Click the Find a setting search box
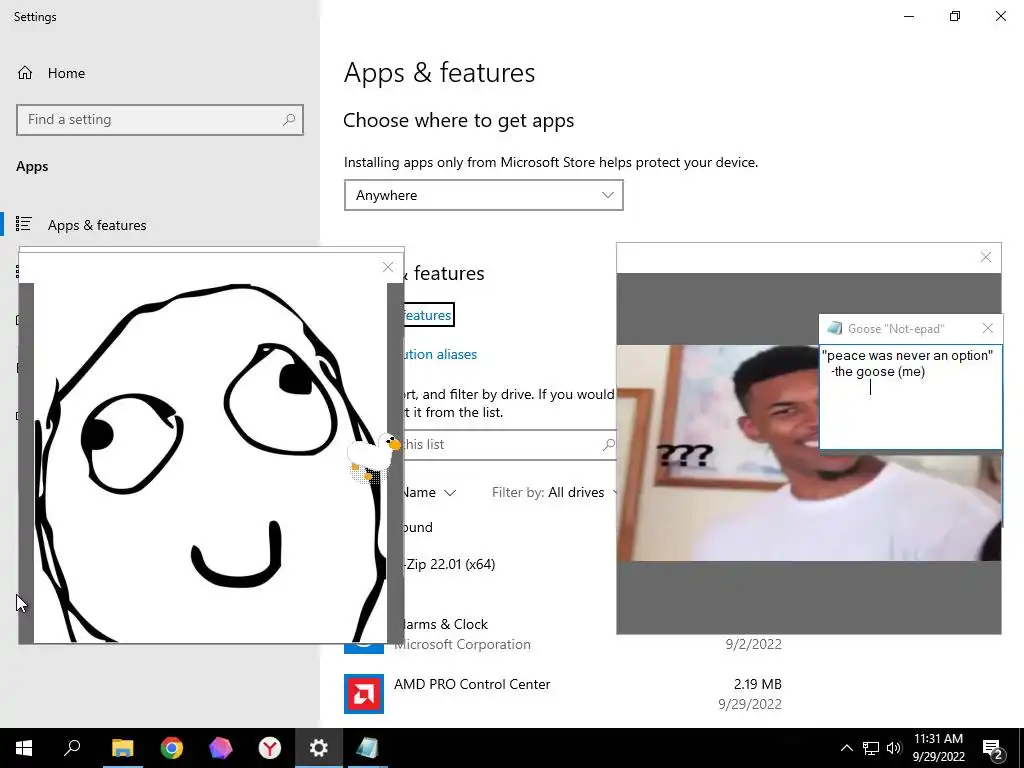The width and height of the screenshot is (1024, 768). [160, 120]
